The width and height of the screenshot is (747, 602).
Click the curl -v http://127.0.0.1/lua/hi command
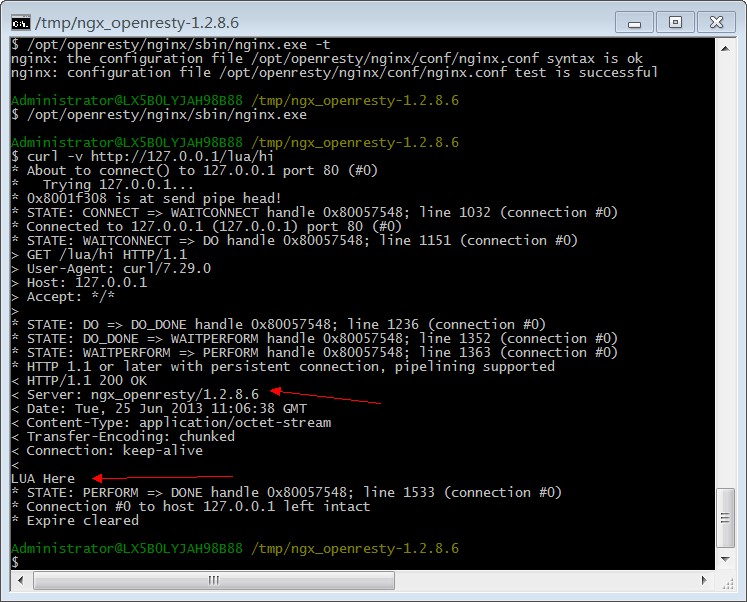point(142,157)
